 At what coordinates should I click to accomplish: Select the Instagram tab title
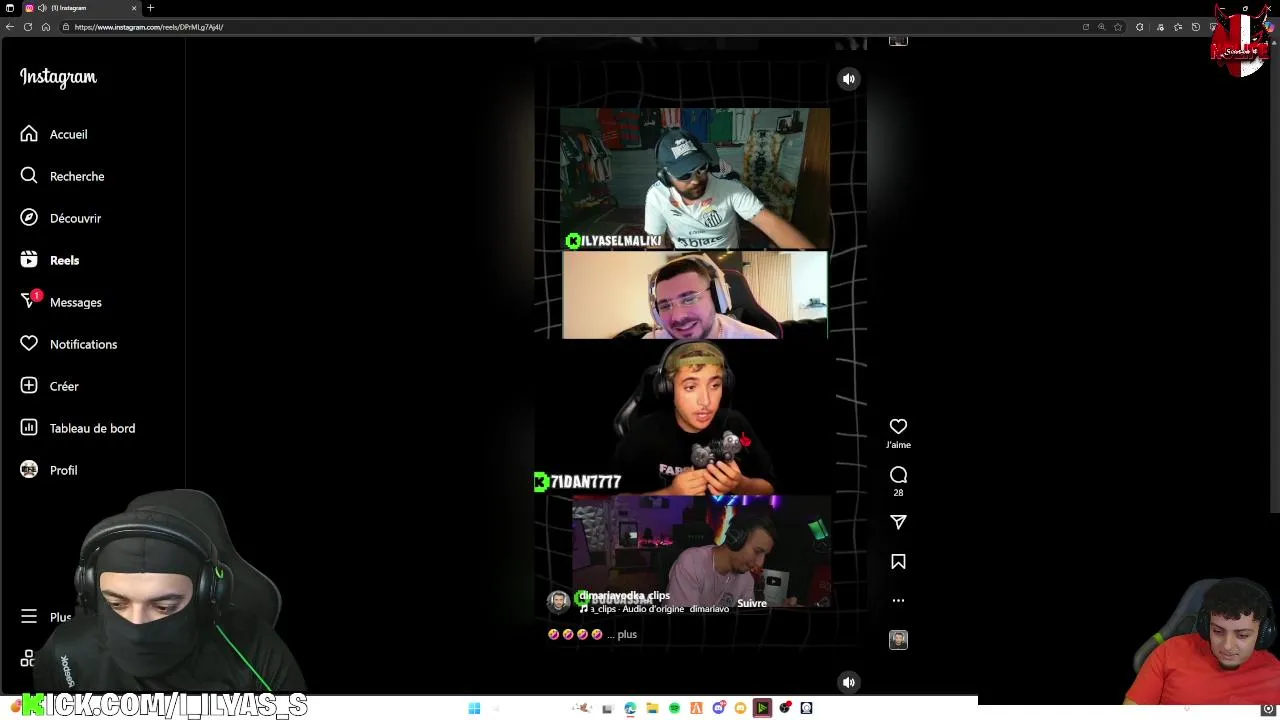click(69, 8)
